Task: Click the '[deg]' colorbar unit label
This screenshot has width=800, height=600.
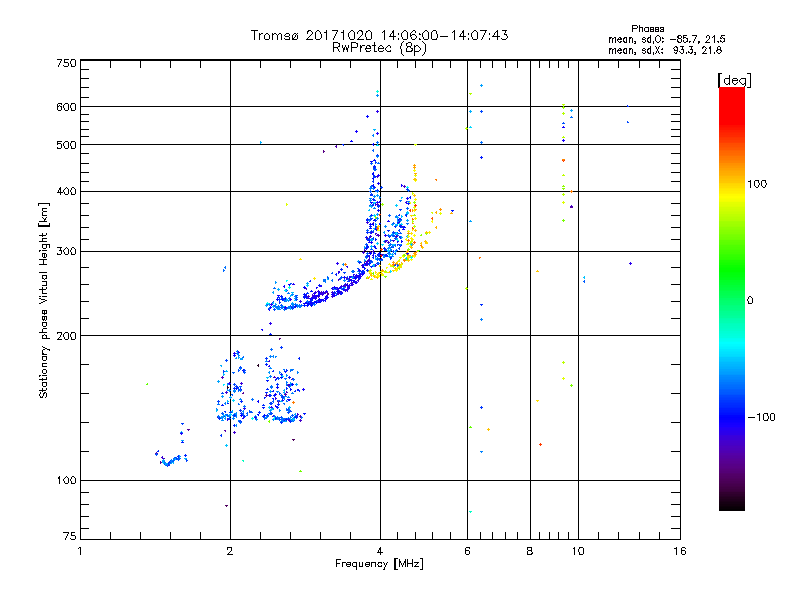Action: [734, 80]
